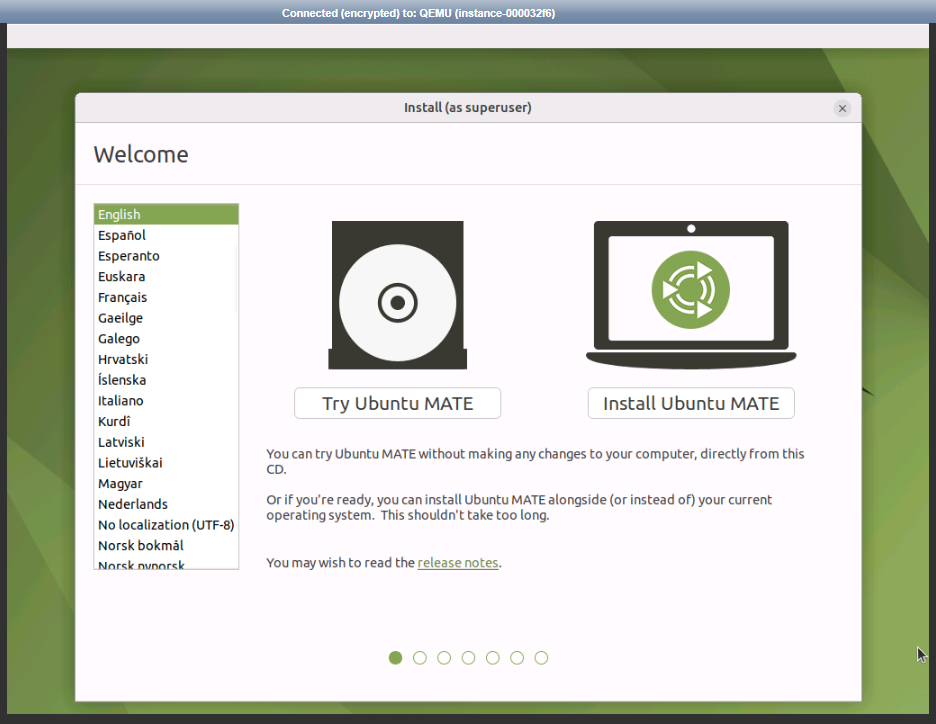The height and width of the screenshot is (724, 936).
Task: Select Norsk bokmål language entry
Action: (141, 546)
